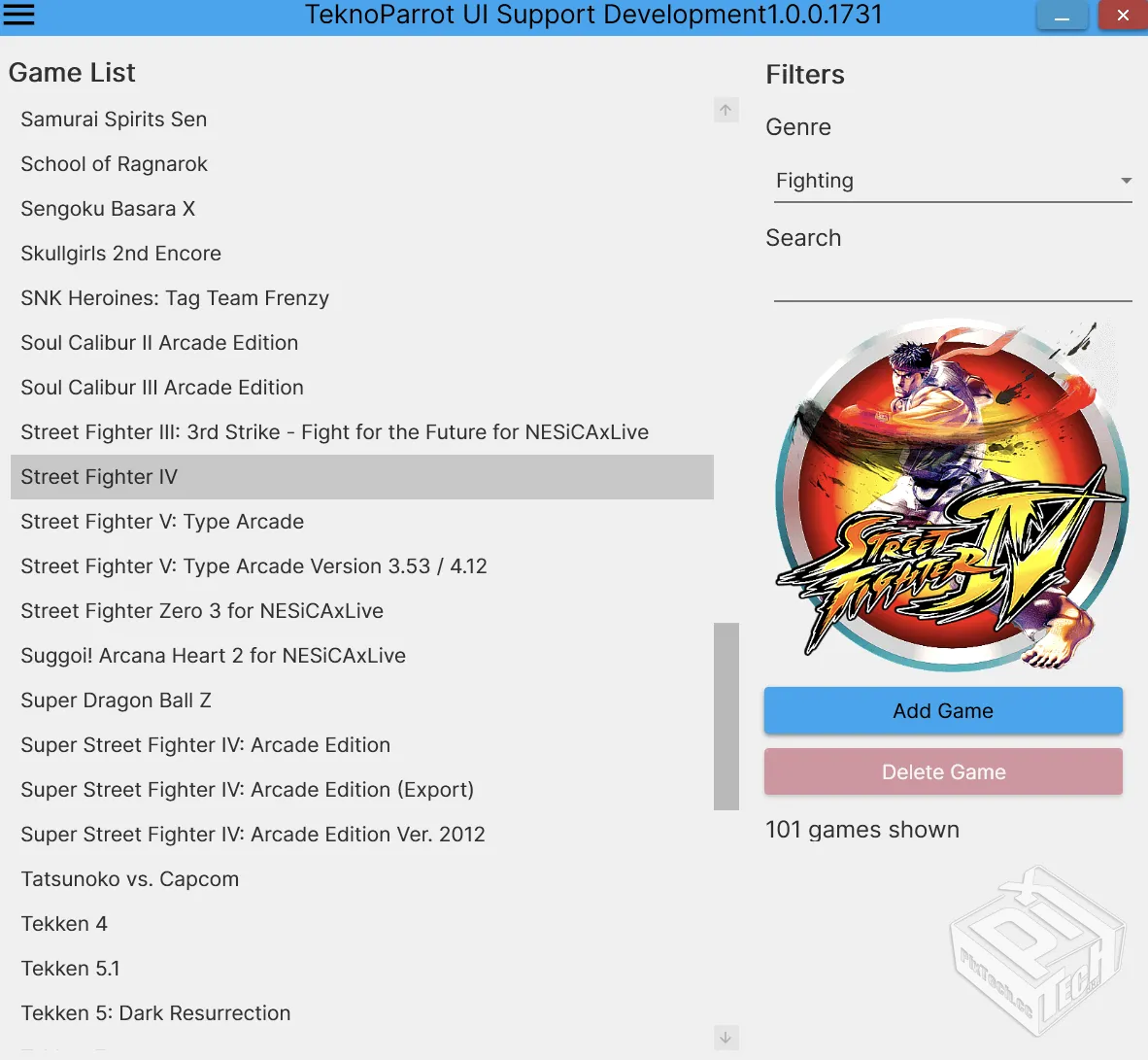Image resolution: width=1148 pixels, height=1060 pixels.
Task: Click the Search text field
Action: 952,285
